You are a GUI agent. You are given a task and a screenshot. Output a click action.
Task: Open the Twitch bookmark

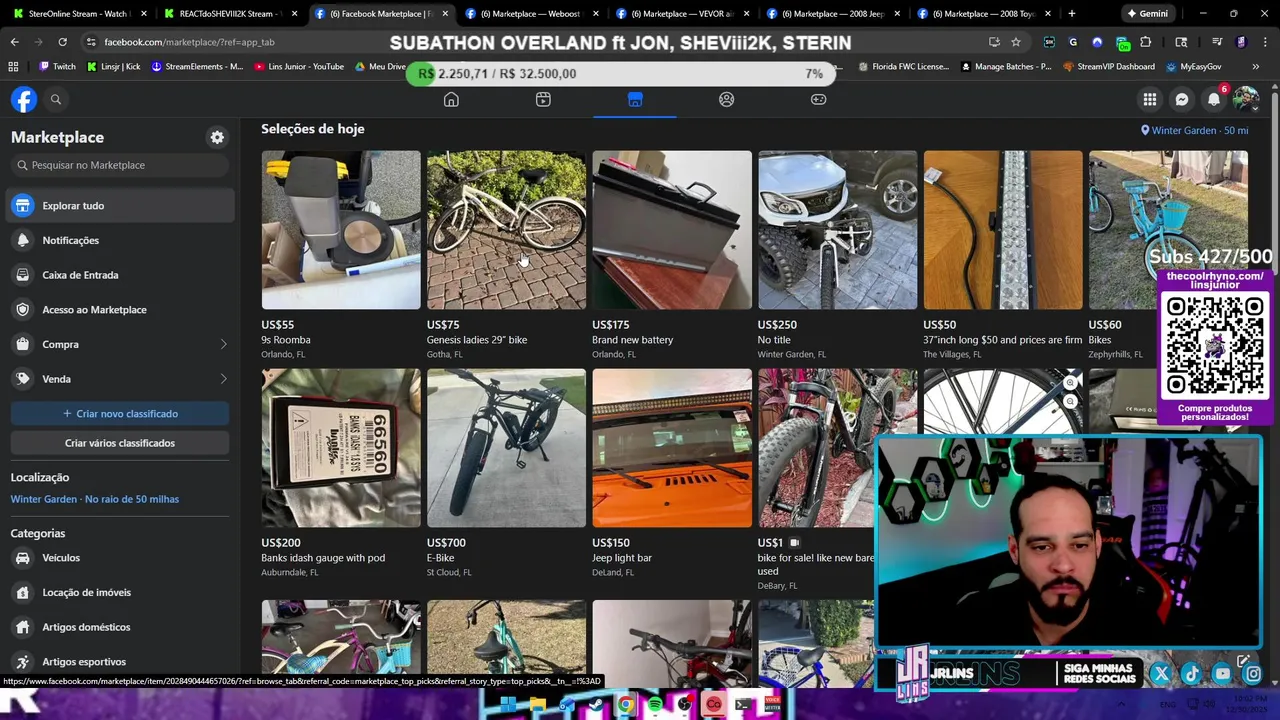[x=58, y=67]
